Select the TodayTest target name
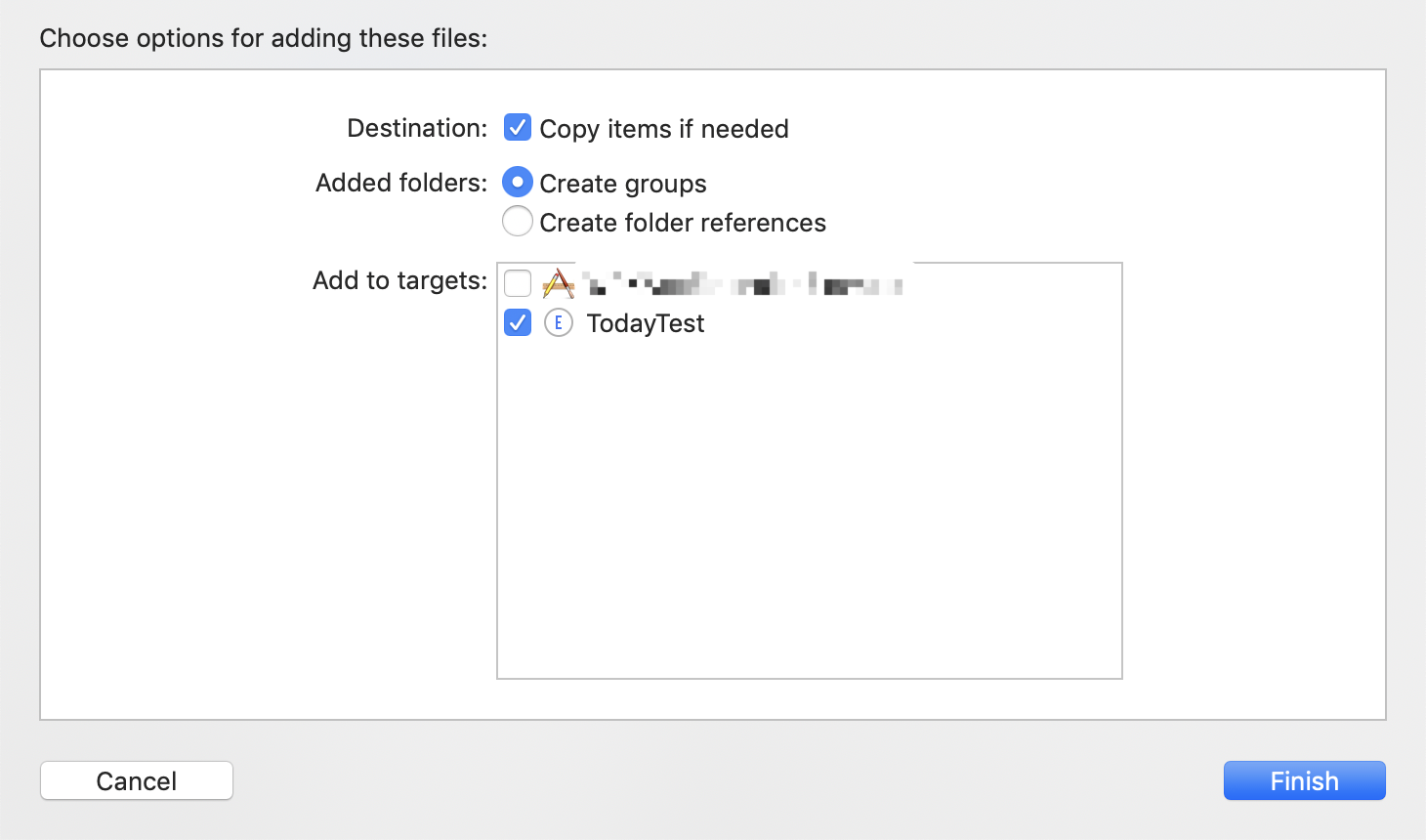1426x840 pixels. click(x=645, y=323)
